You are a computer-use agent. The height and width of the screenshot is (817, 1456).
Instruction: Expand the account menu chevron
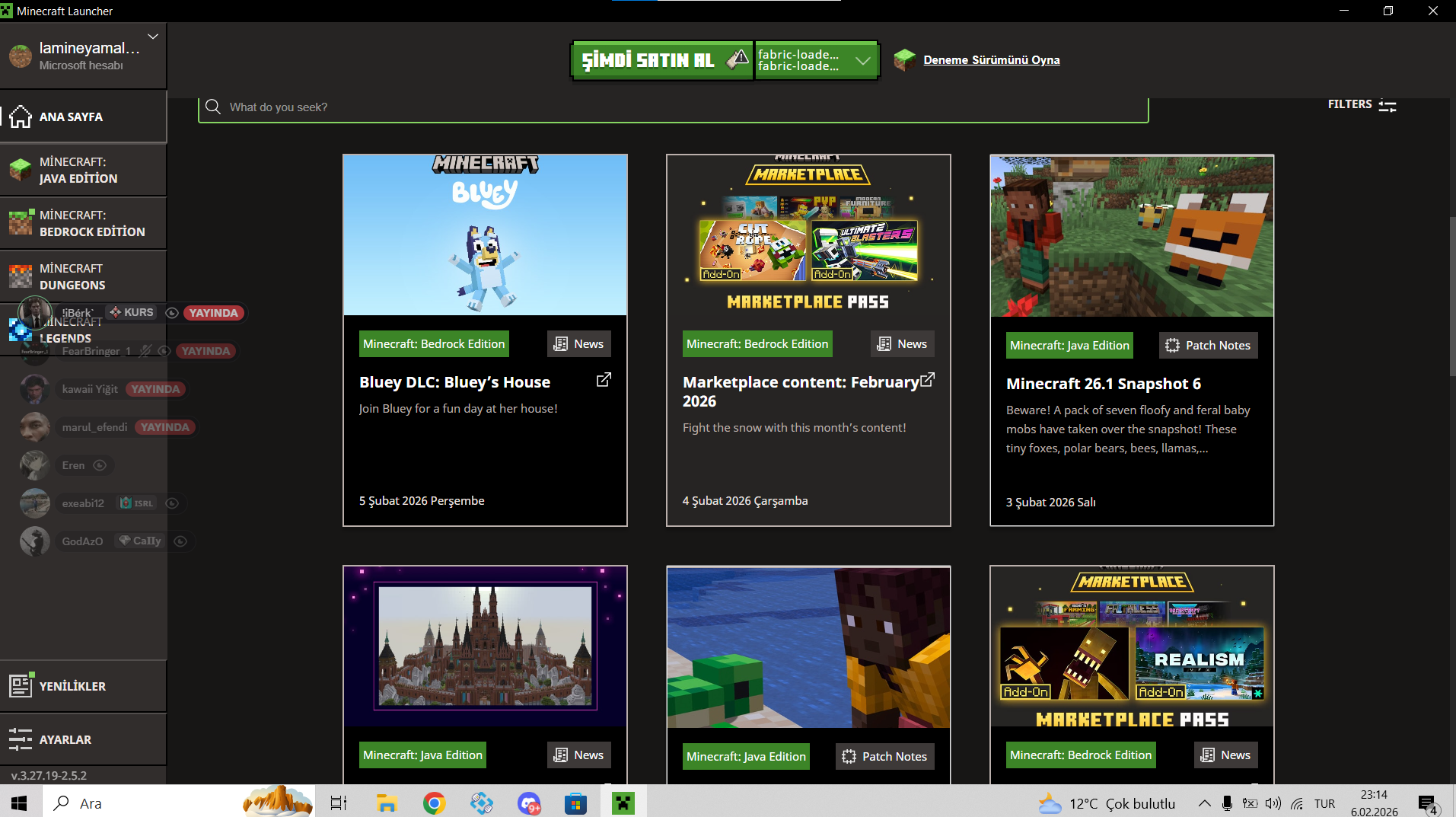point(153,37)
